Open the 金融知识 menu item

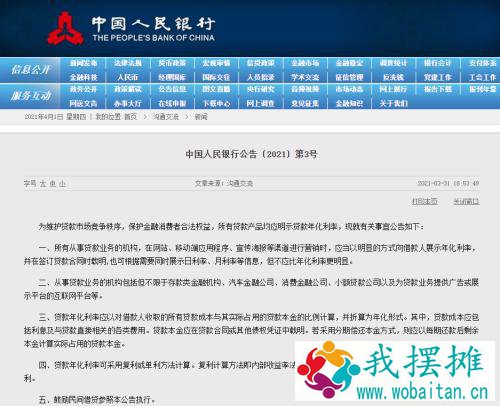(x=349, y=104)
